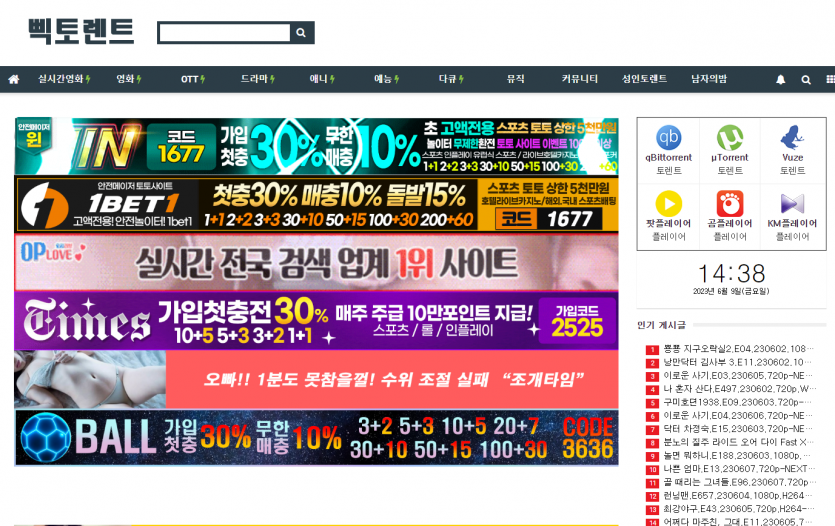Click the magnifier icon in navigation bar
The height and width of the screenshot is (526, 835).
pyautogui.click(x=806, y=79)
